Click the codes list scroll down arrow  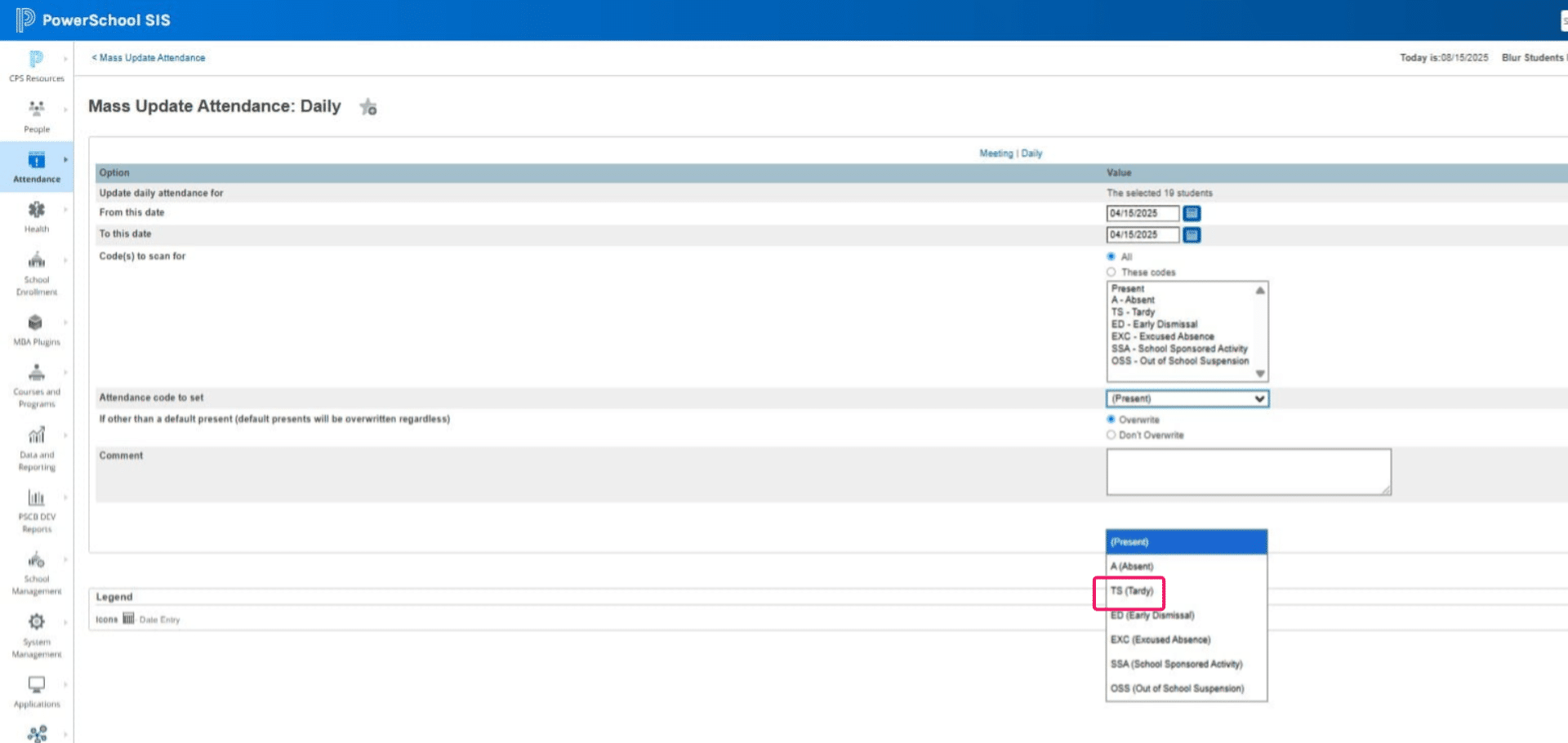(1260, 374)
